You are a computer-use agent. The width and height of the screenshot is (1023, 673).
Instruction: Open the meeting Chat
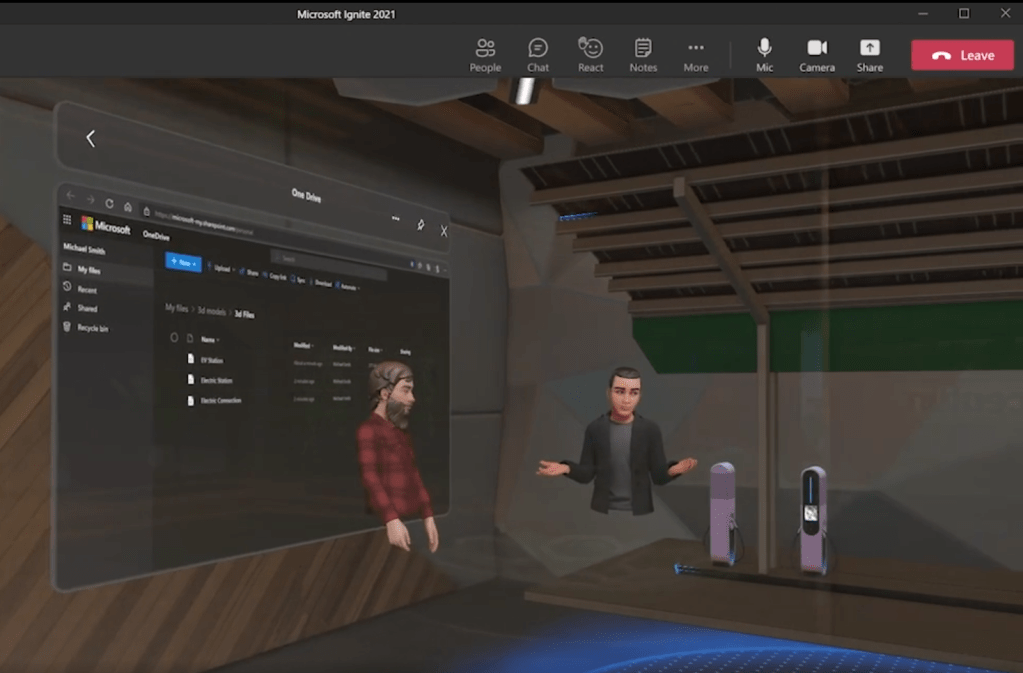[x=538, y=55]
